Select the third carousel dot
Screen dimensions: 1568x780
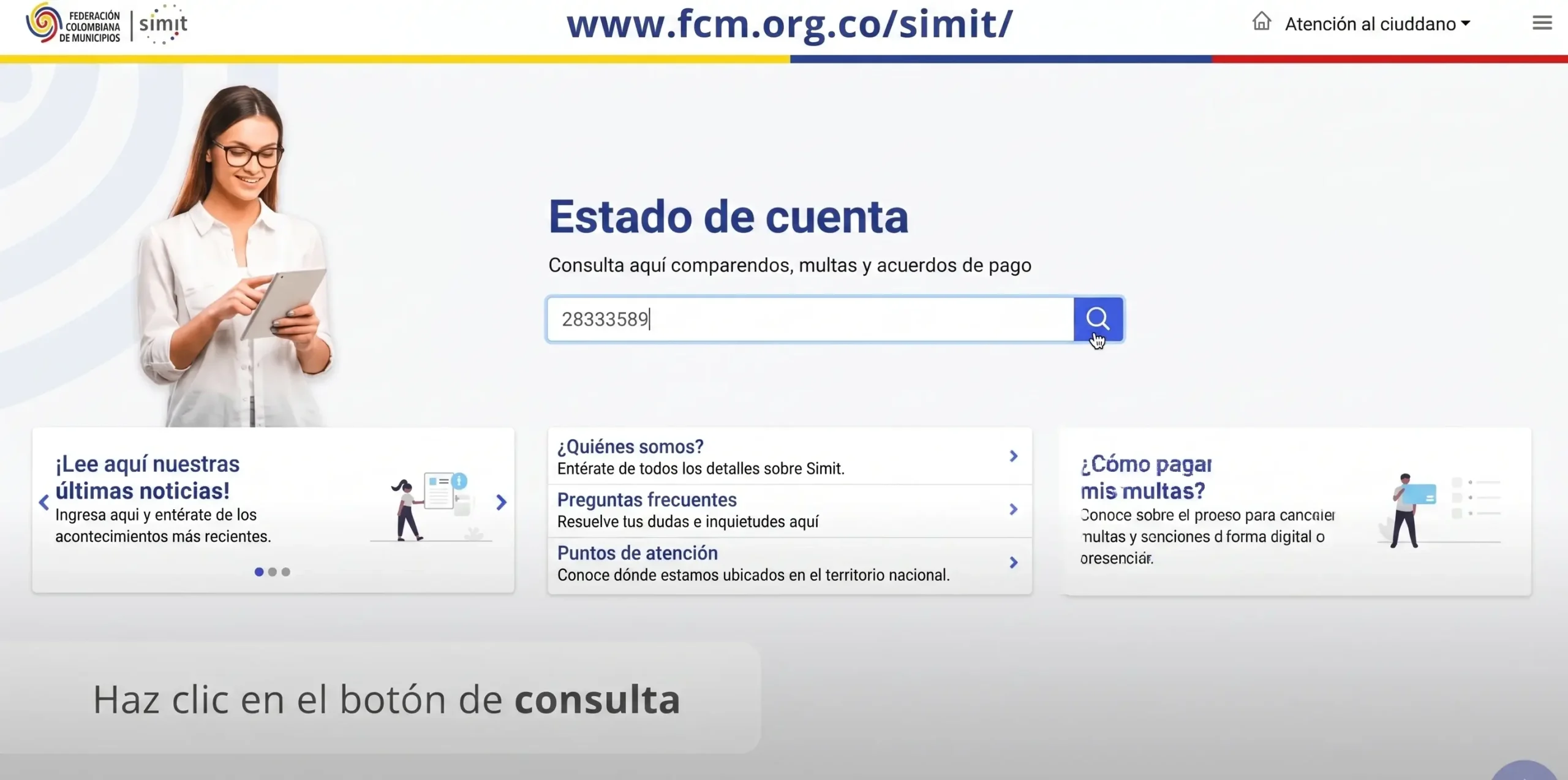click(x=285, y=572)
